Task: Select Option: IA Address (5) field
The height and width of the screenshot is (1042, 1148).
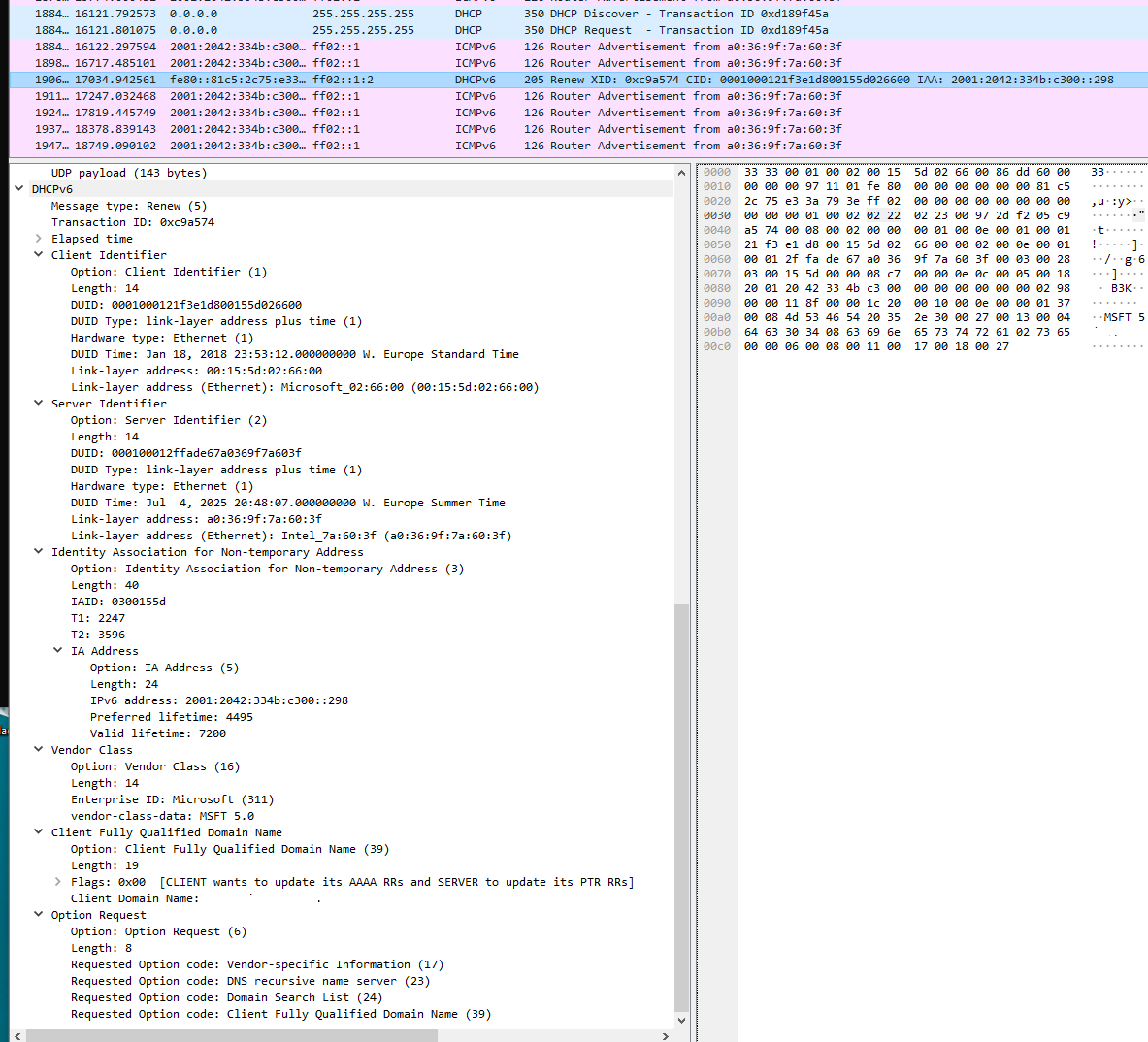Action: coord(165,668)
